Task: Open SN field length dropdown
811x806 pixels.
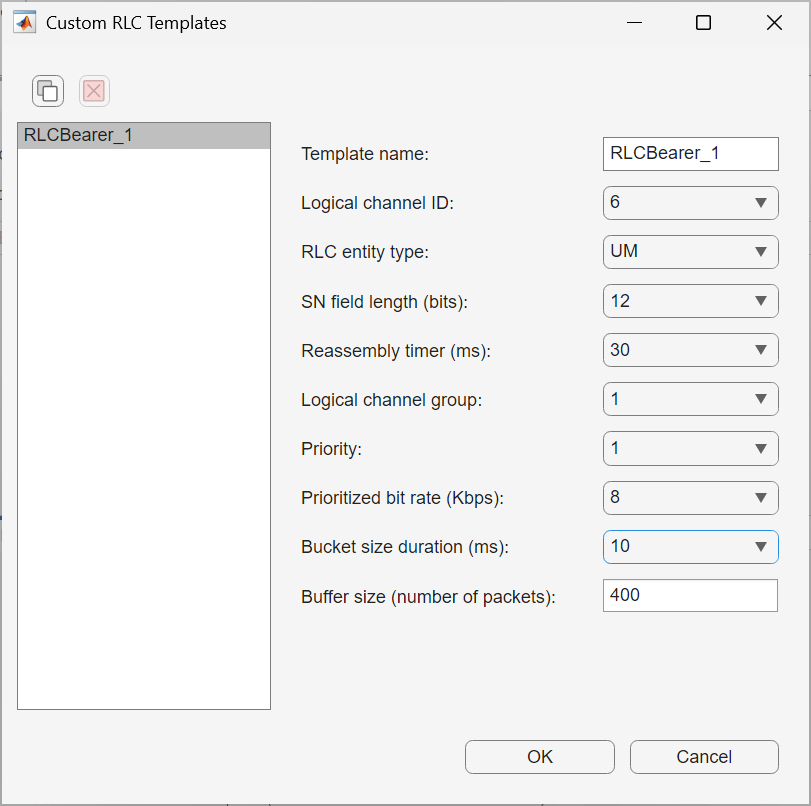Action: tap(690, 301)
